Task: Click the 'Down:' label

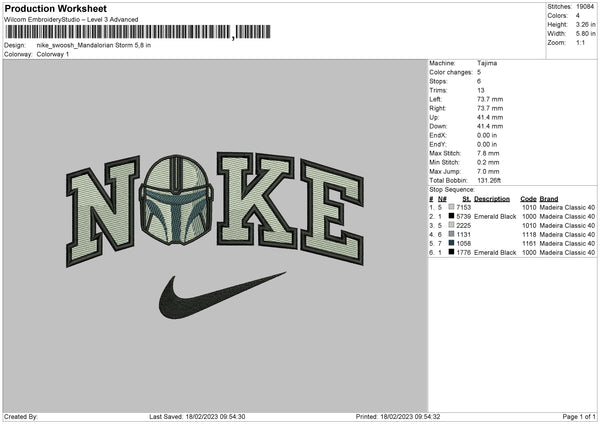Action: pyautogui.click(x=438, y=126)
